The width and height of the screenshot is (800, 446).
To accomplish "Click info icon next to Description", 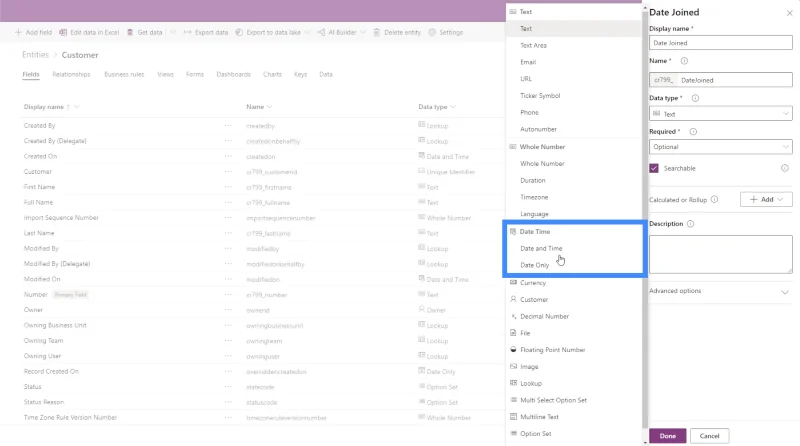I will (690, 224).
